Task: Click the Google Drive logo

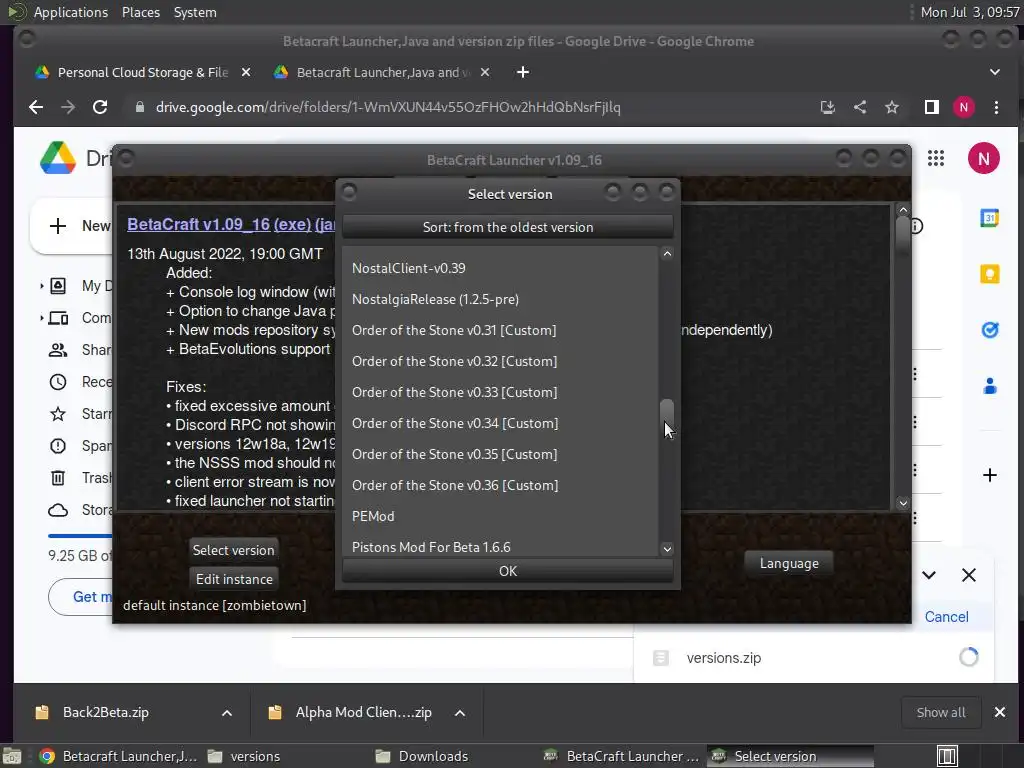Action: (x=57, y=158)
